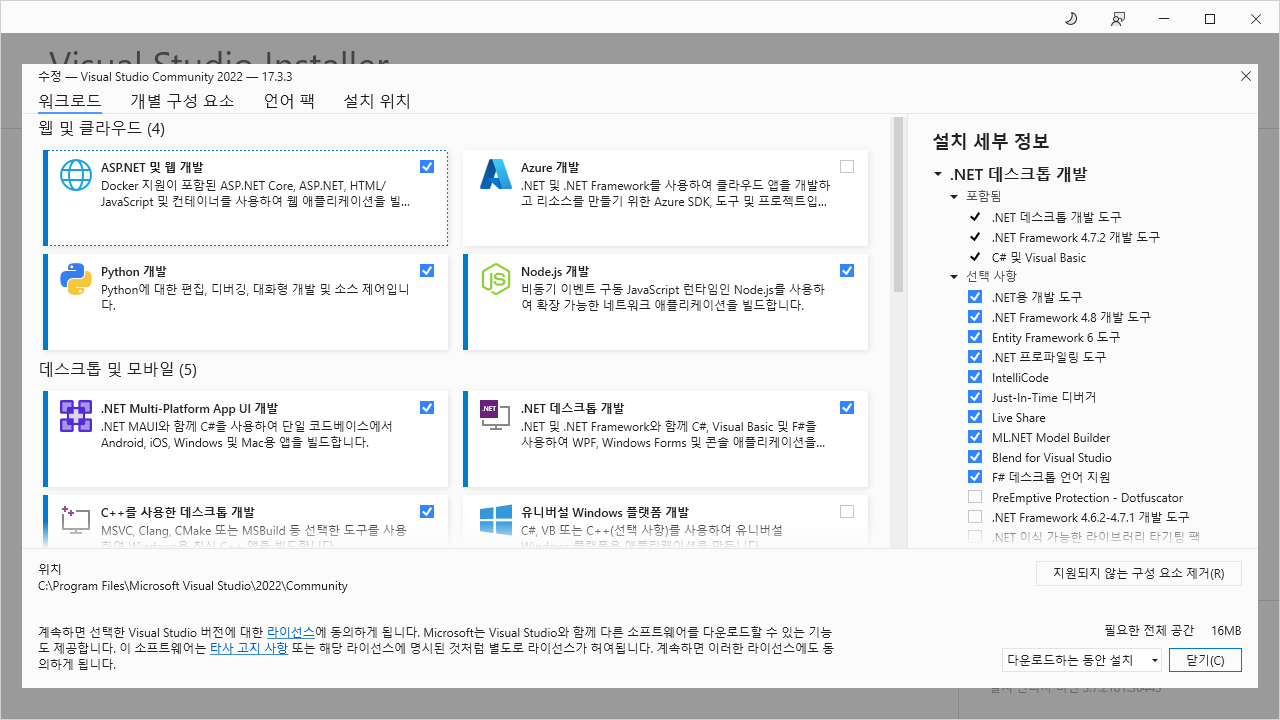Click the Node.js hexagon icon
The width and height of the screenshot is (1280, 720).
click(496, 279)
